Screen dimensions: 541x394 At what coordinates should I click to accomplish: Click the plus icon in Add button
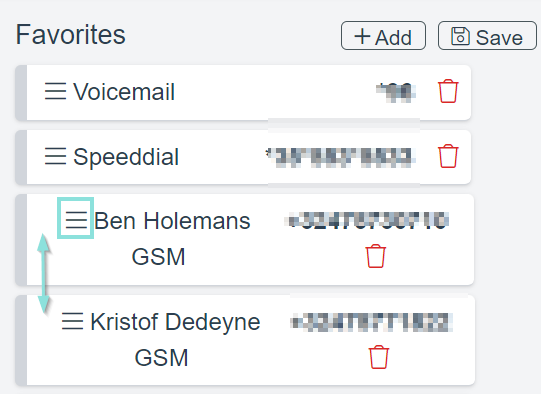coord(362,37)
